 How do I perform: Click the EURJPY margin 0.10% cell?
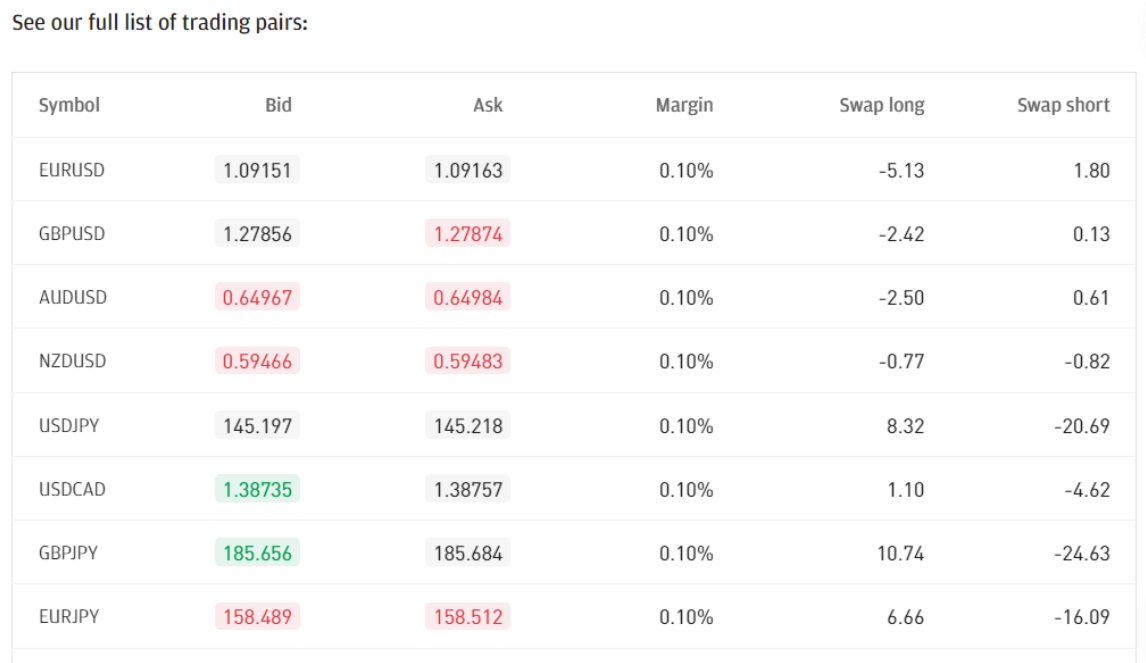tap(686, 616)
